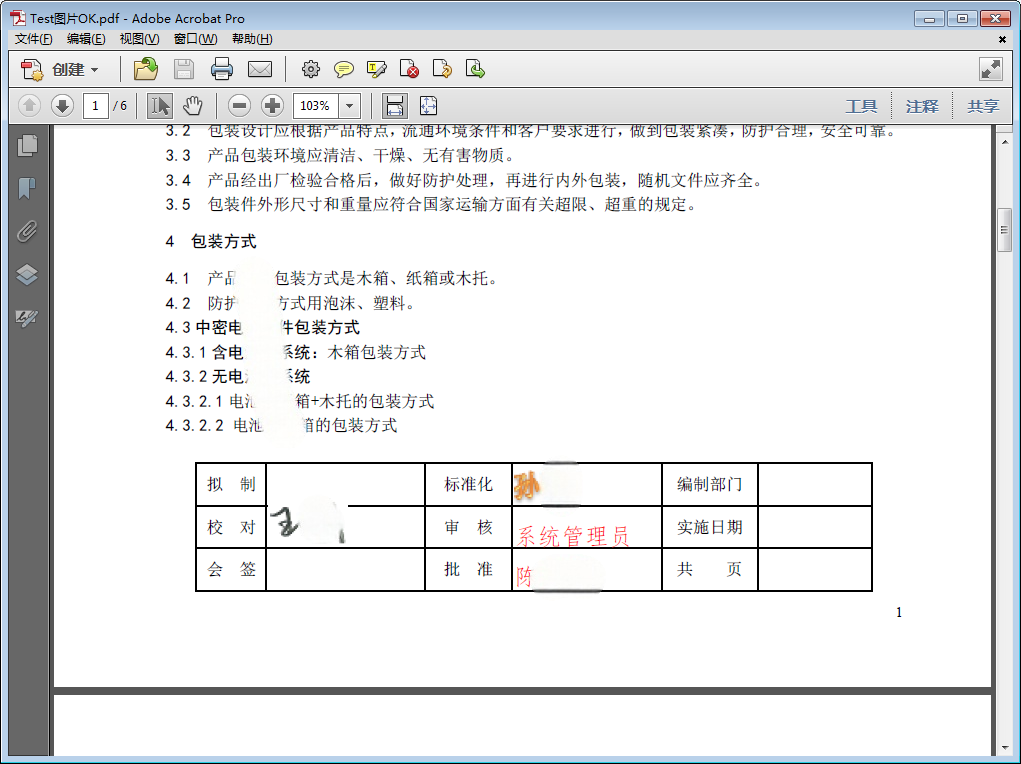Add a sticky note comment

pyautogui.click(x=343, y=69)
